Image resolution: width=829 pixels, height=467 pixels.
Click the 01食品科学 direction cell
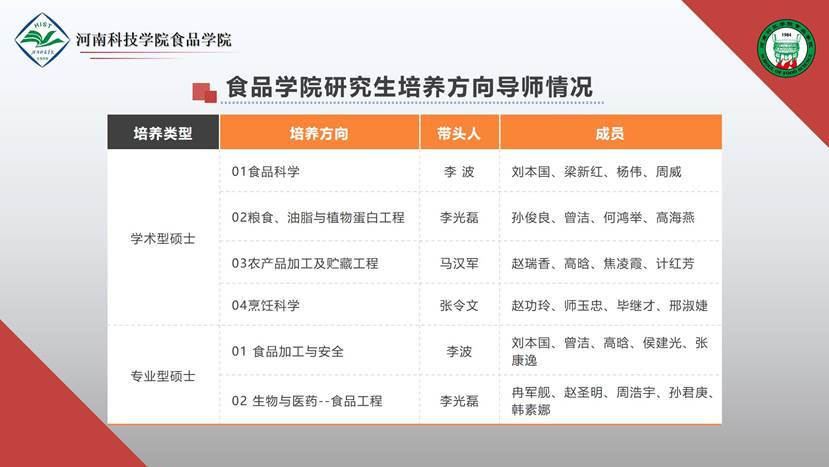pyautogui.click(x=265, y=172)
